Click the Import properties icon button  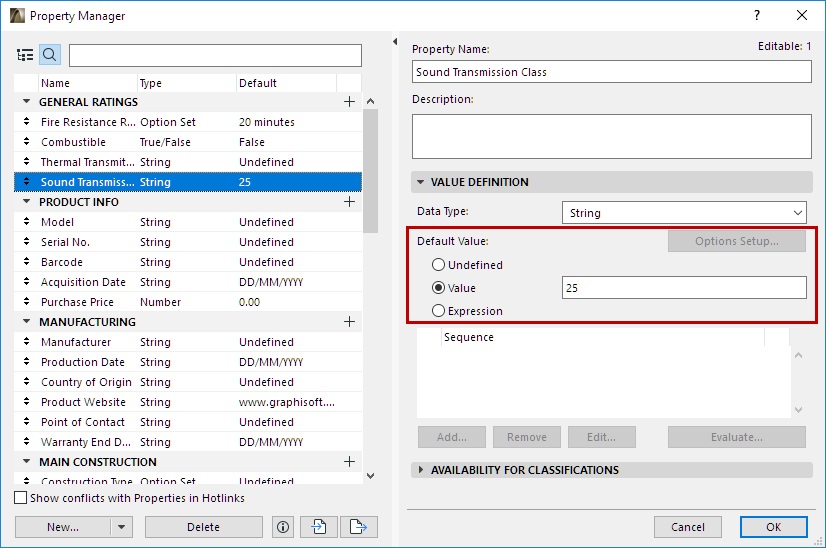point(318,527)
